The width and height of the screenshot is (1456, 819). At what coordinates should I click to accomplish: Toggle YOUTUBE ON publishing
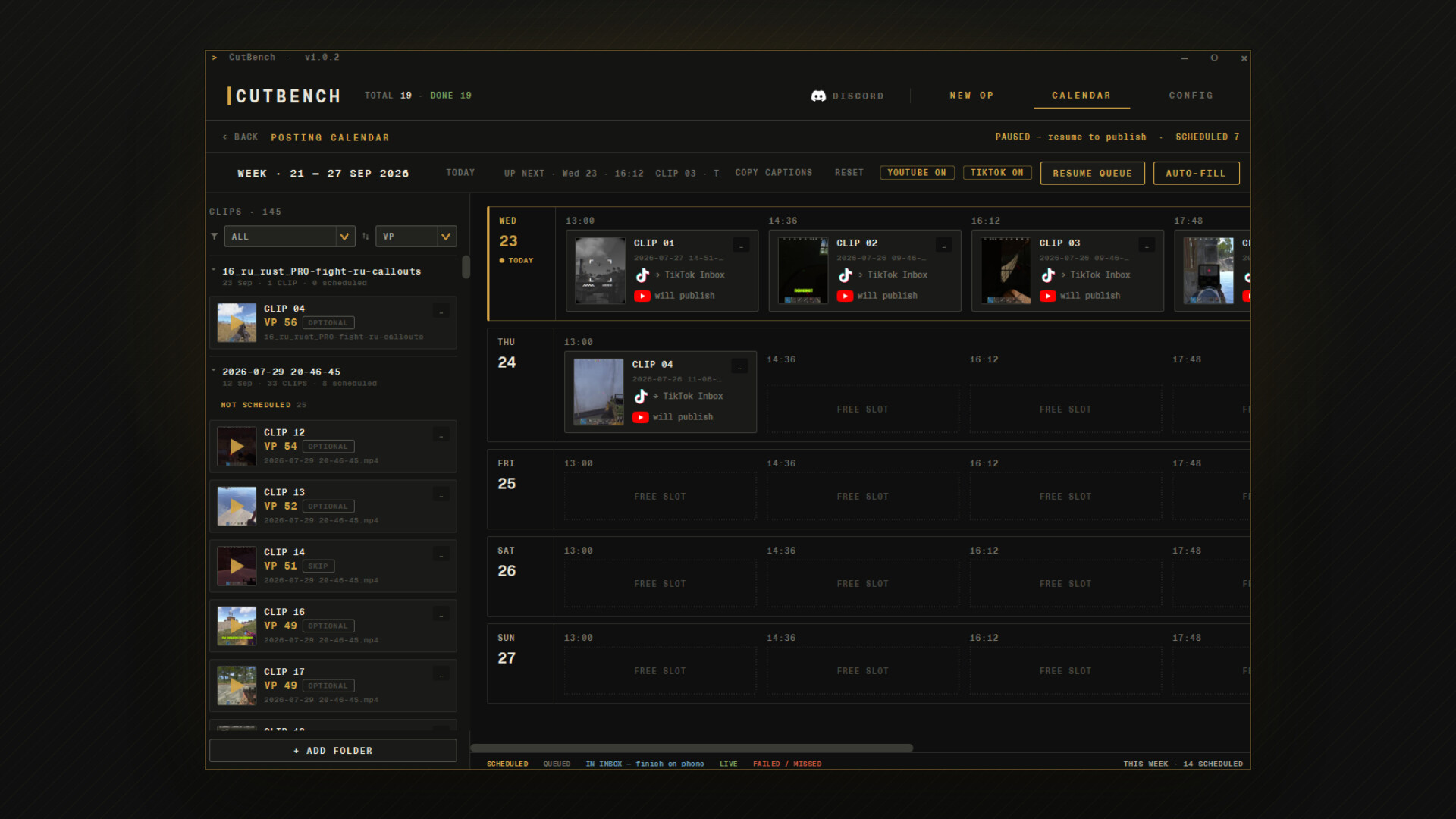[917, 173]
